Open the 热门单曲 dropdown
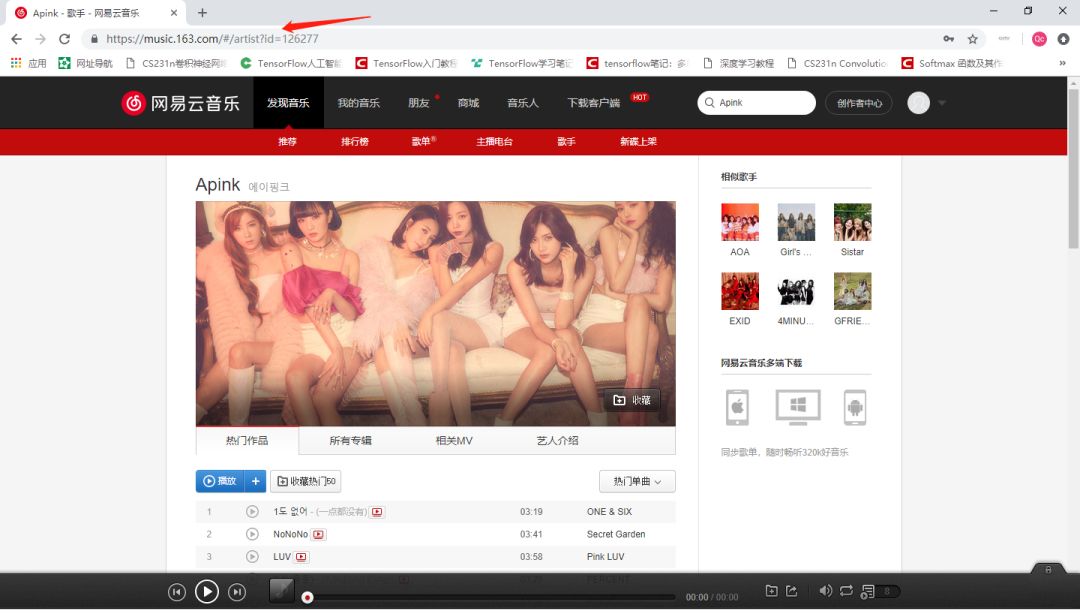The height and width of the screenshot is (614, 1080). tap(637, 481)
